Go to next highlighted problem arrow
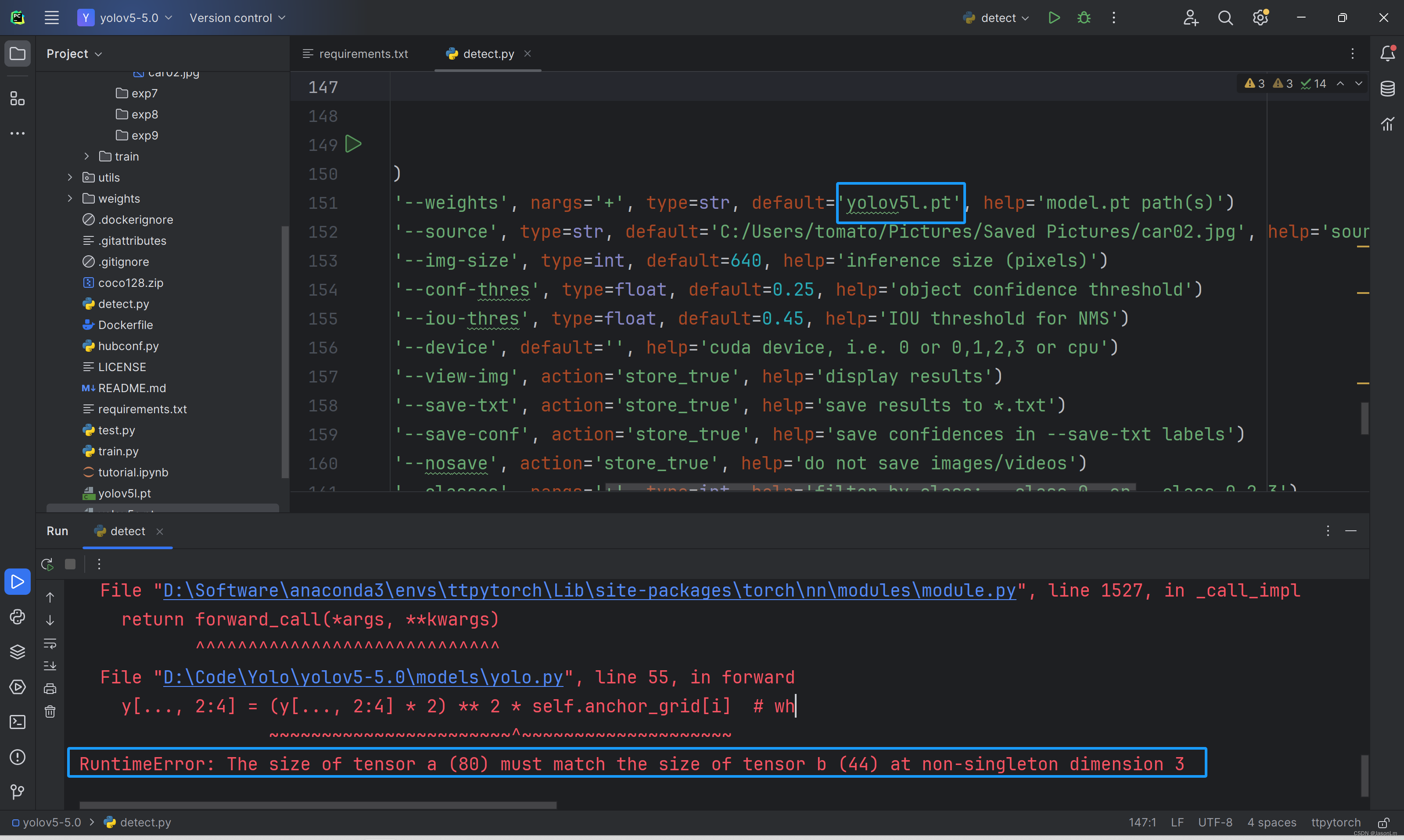This screenshot has height=840, width=1404. pyautogui.click(x=1359, y=84)
